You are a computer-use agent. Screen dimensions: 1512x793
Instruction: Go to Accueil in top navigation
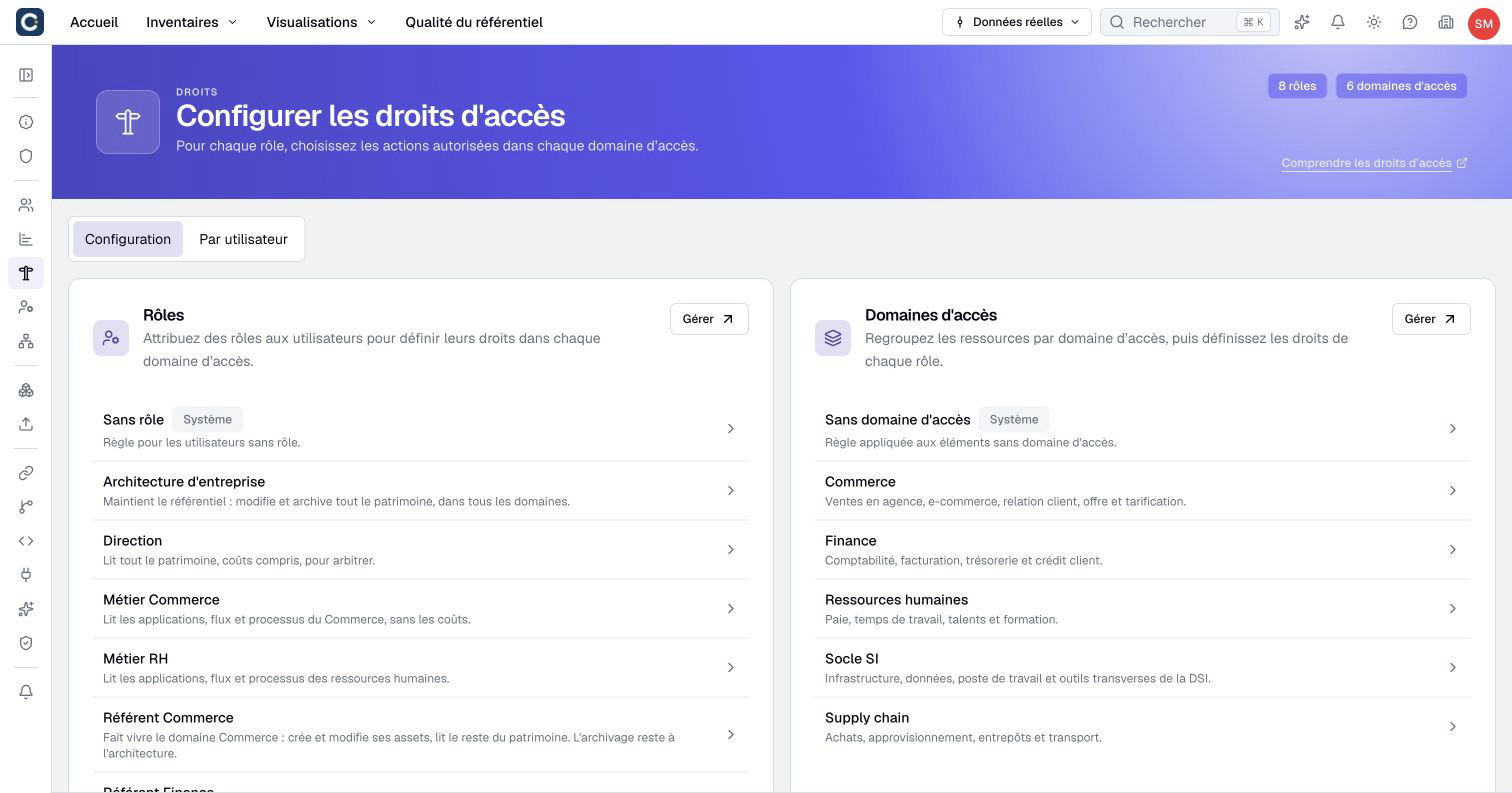coord(94,22)
